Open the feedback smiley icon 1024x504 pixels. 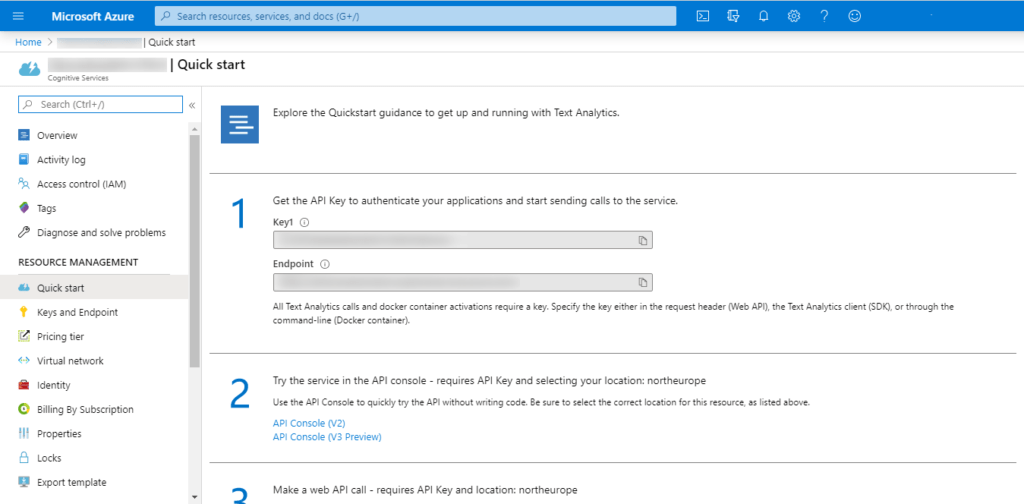tap(854, 16)
